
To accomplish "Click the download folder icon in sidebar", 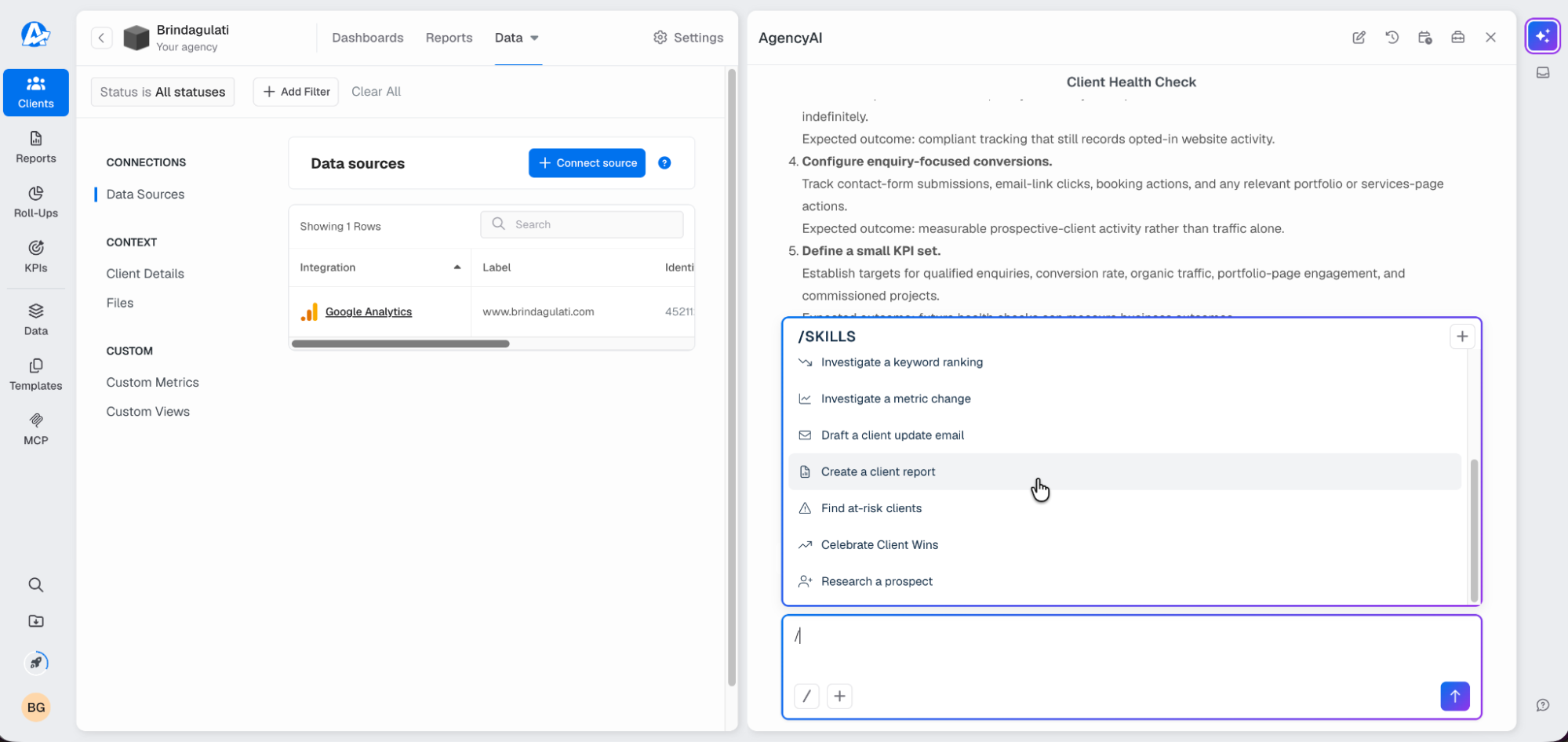I will pyautogui.click(x=36, y=621).
